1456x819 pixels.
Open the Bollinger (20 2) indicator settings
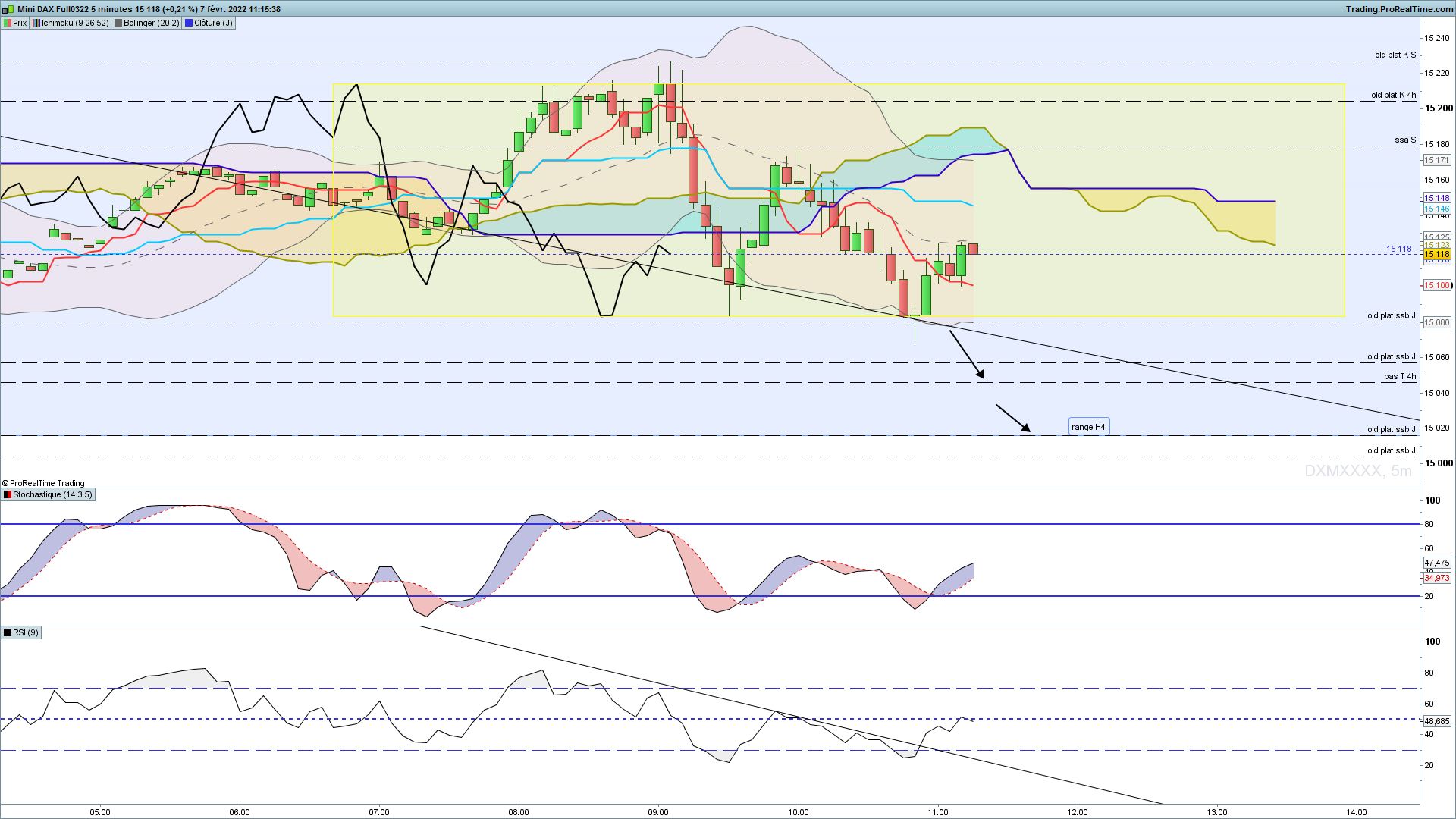tap(147, 23)
